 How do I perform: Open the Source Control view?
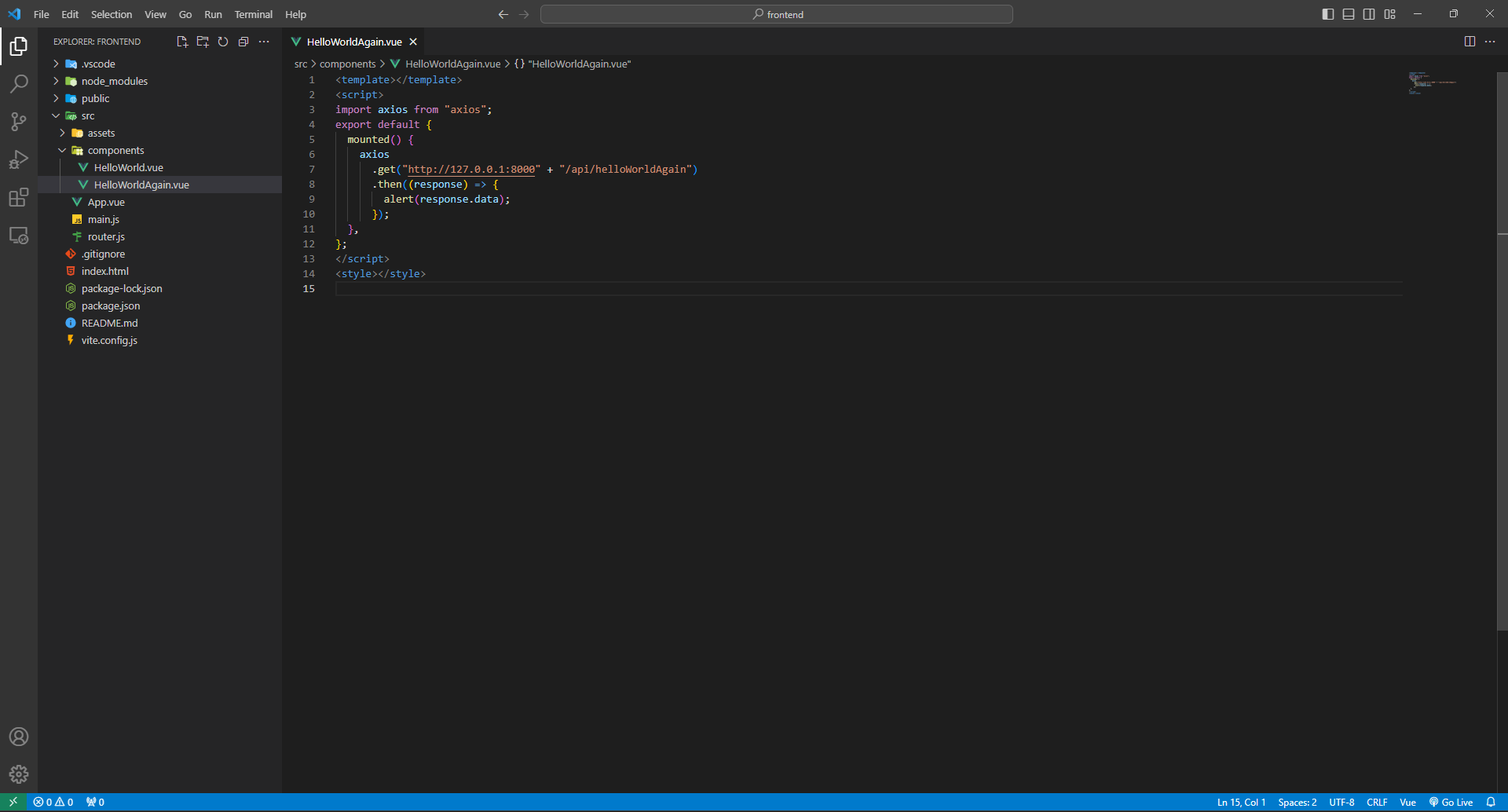(19, 122)
